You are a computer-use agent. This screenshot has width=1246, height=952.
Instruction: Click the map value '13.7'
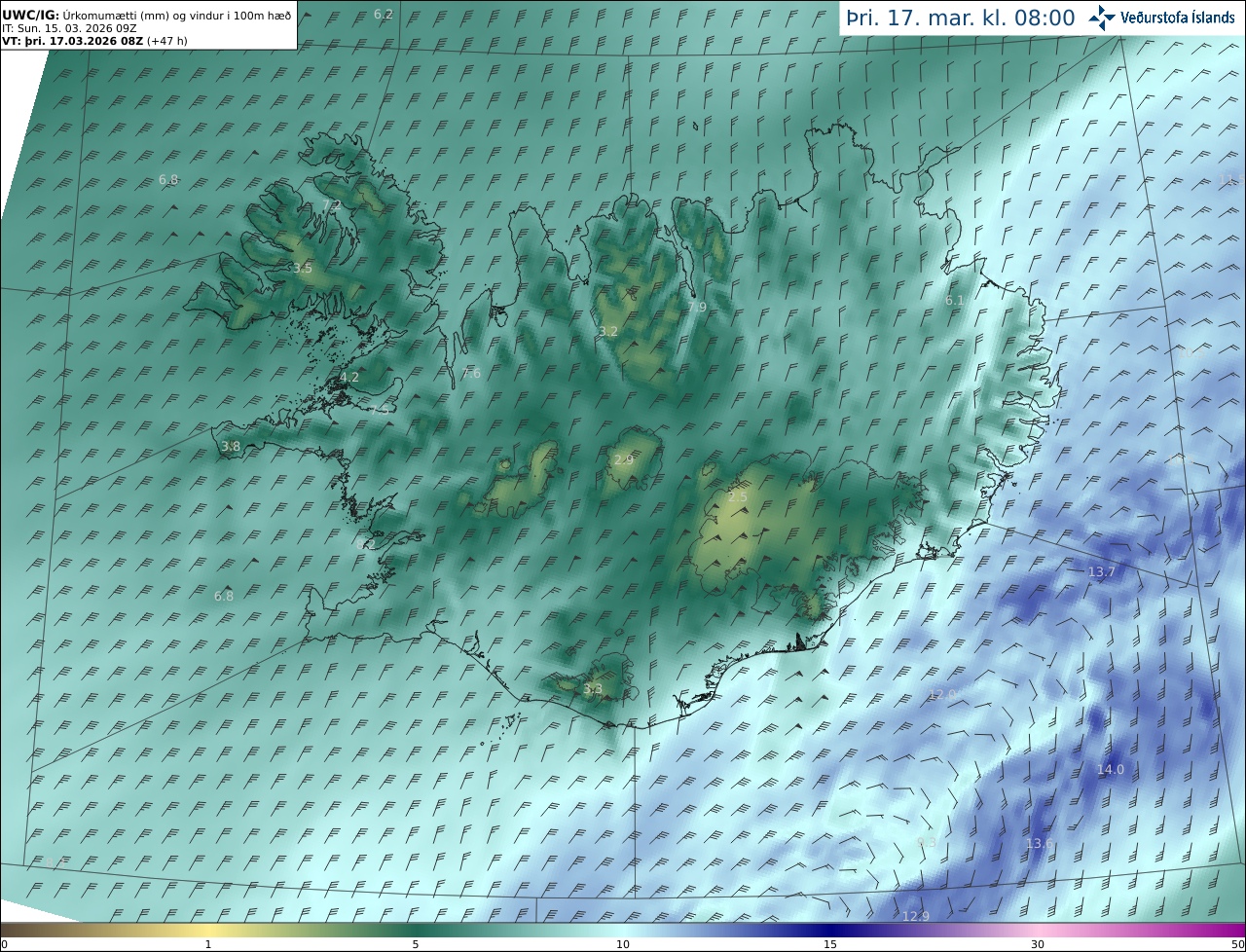[x=1101, y=572]
